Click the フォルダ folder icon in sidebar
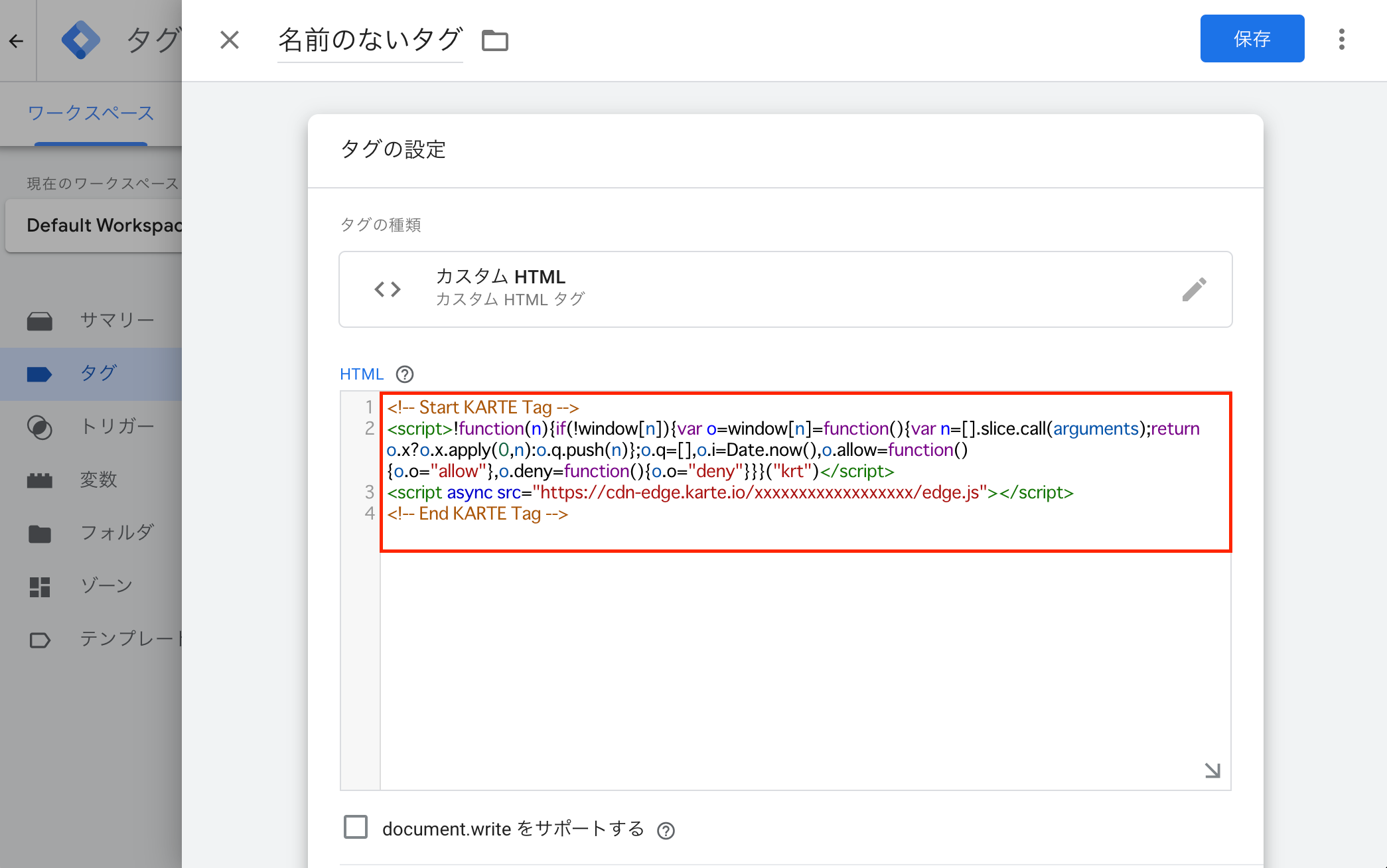 (x=40, y=534)
